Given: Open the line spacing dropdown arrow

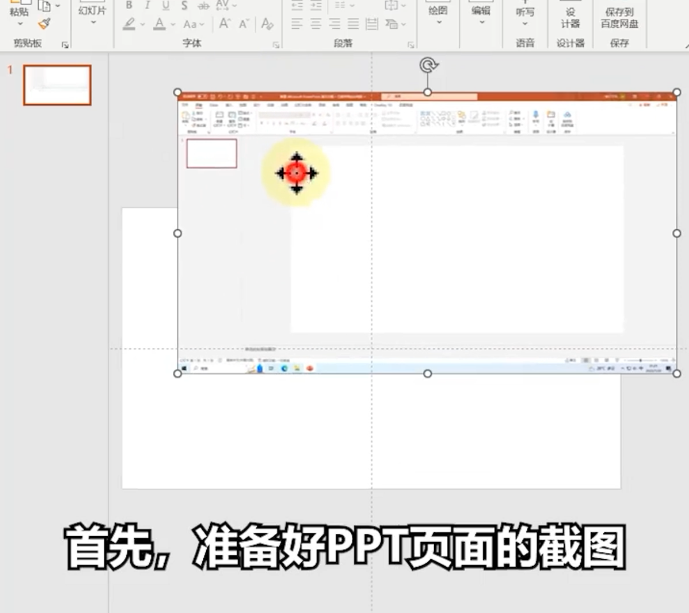Looking at the screenshot, I should click(x=352, y=6).
